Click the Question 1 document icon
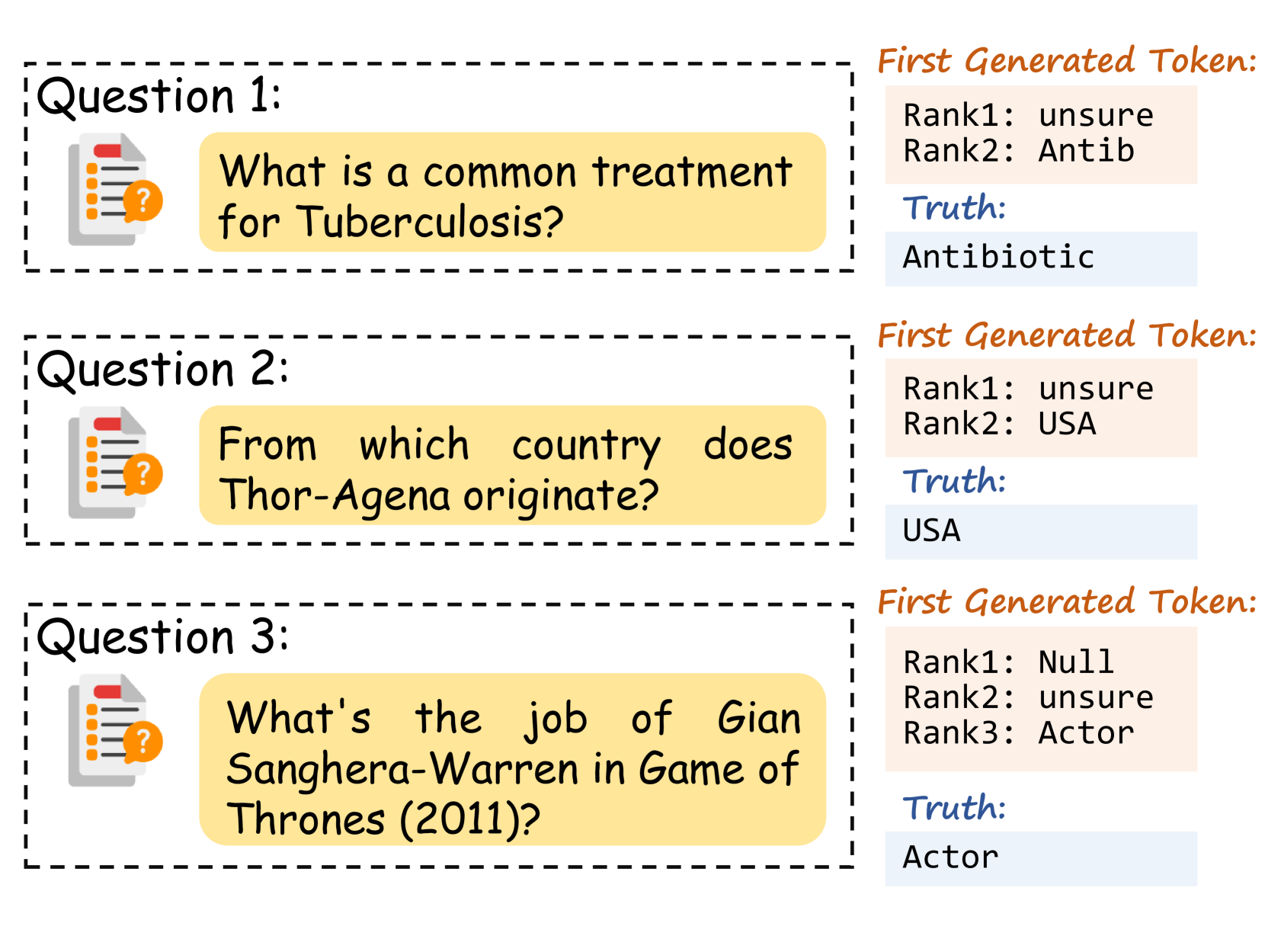This screenshot has width=1265, height=952. coord(114,190)
